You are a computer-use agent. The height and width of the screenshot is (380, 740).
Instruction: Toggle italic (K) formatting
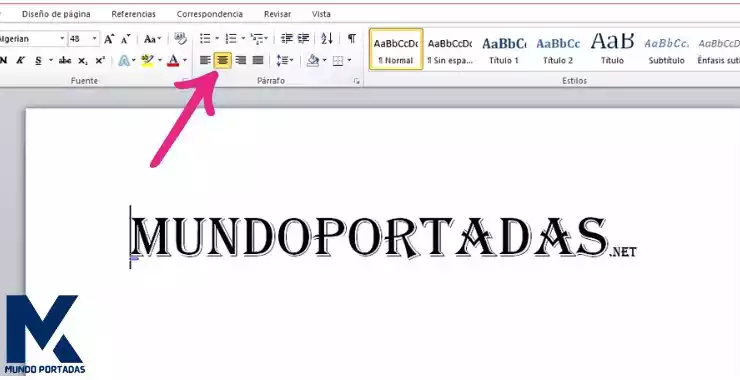[x=21, y=60]
